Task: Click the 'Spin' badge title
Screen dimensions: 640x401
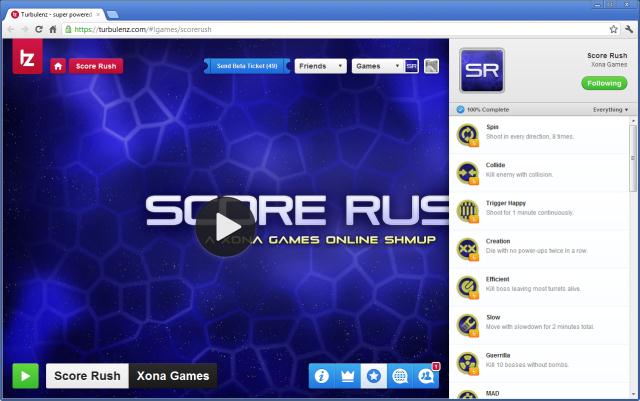Action: (492, 127)
